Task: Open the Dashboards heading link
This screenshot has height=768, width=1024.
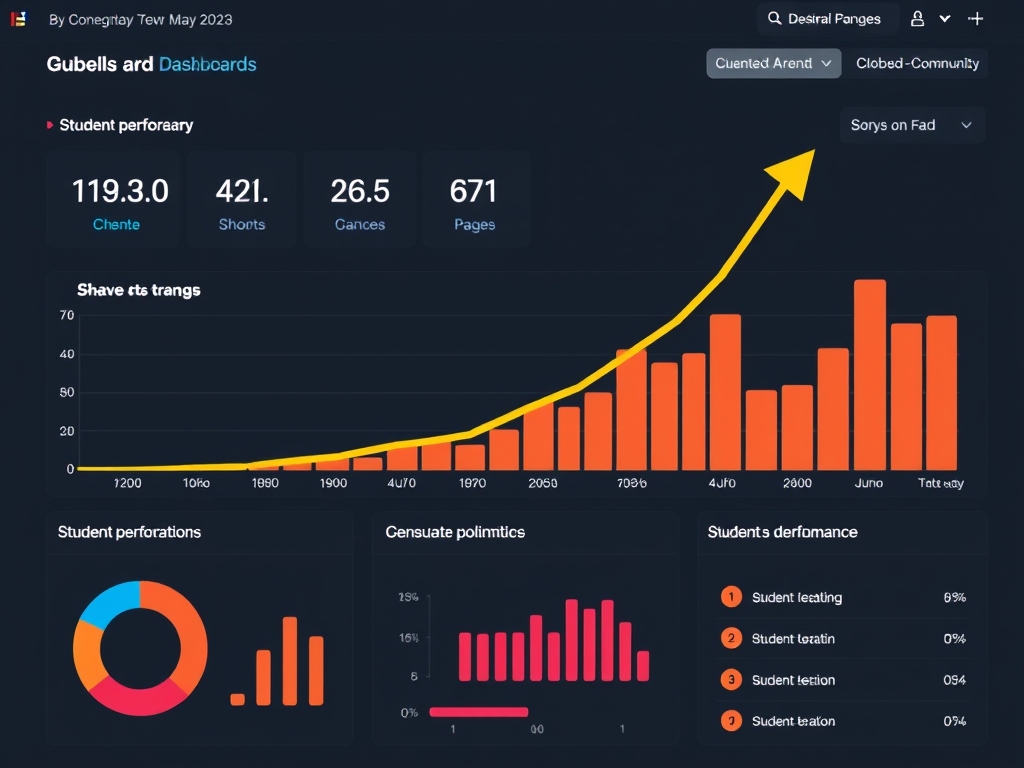Action: click(x=207, y=64)
